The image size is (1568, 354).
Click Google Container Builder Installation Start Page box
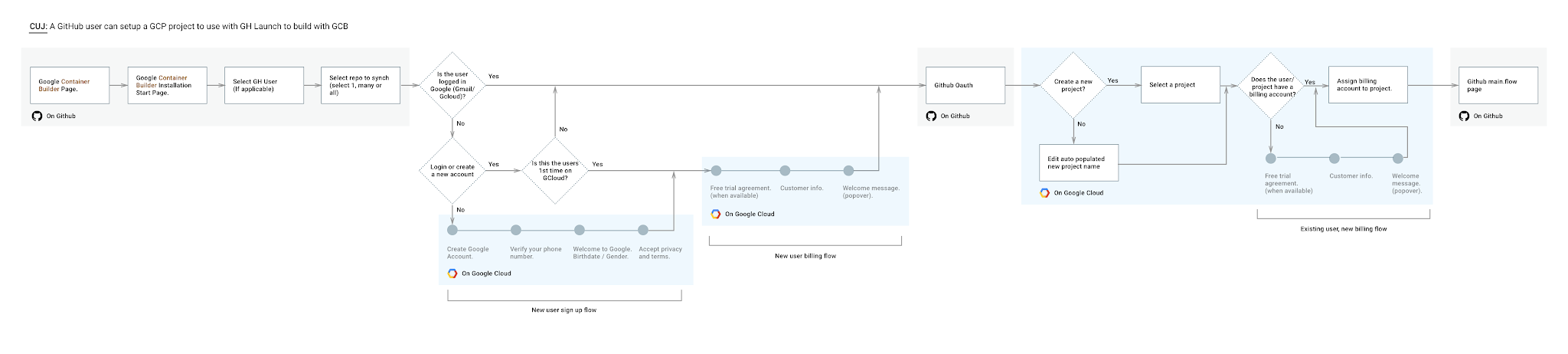[168, 85]
